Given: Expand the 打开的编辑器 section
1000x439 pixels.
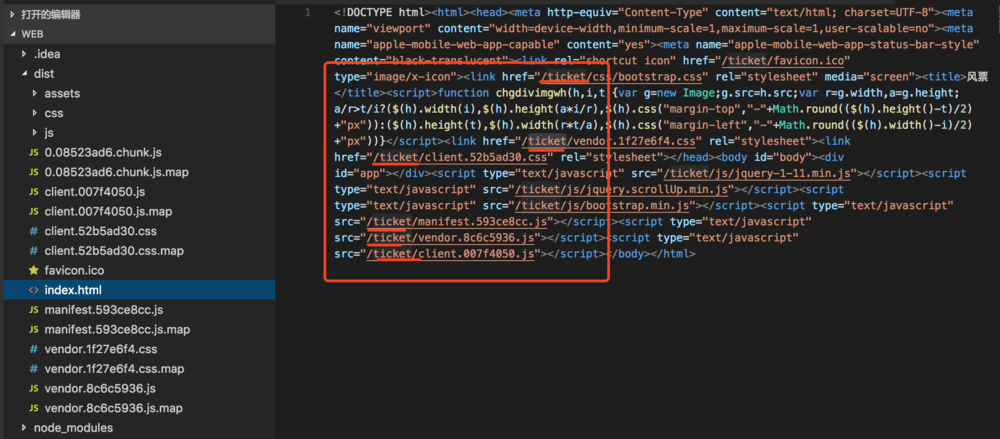Looking at the screenshot, I should pyautogui.click(x=11, y=14).
